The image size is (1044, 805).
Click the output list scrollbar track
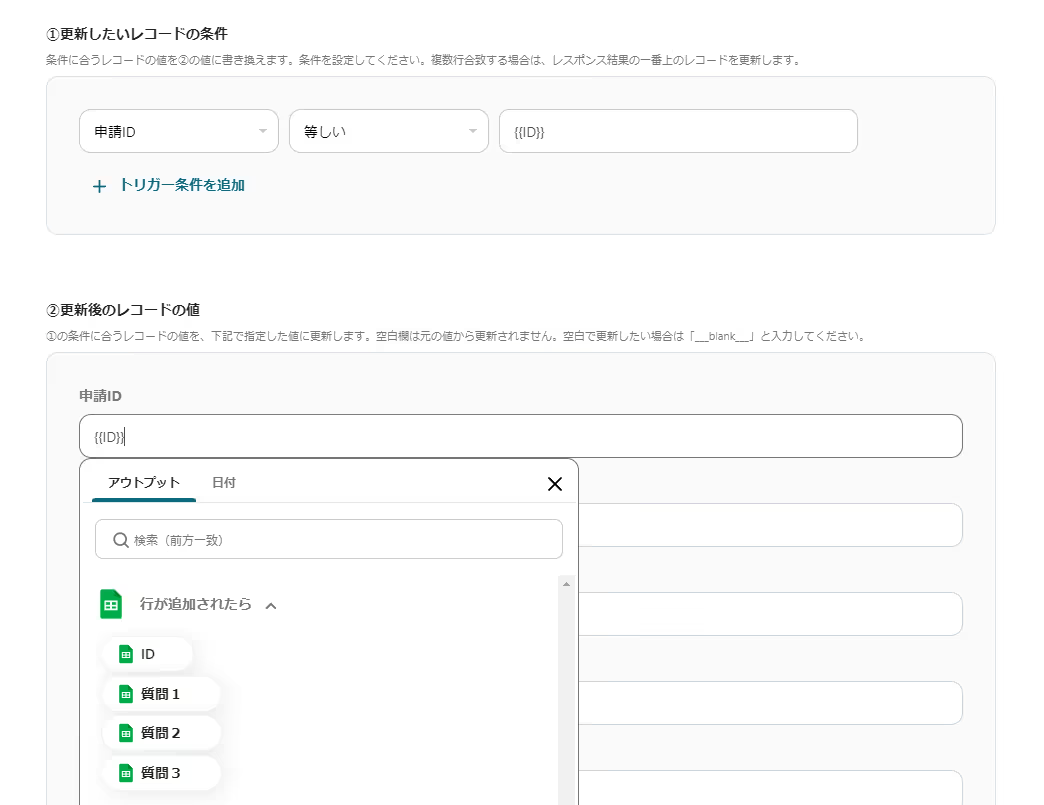[566, 700]
